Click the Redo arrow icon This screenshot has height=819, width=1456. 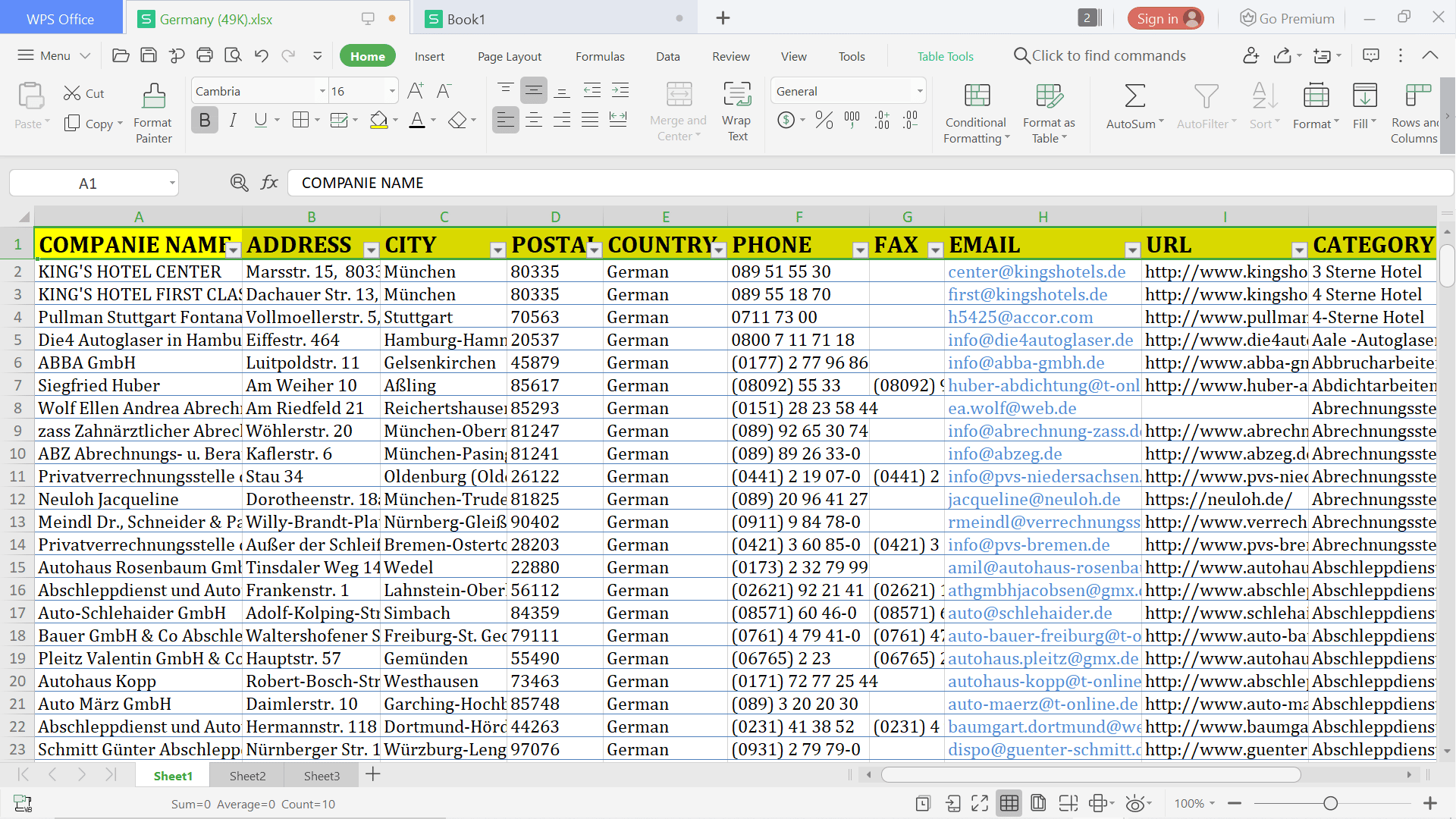click(288, 55)
